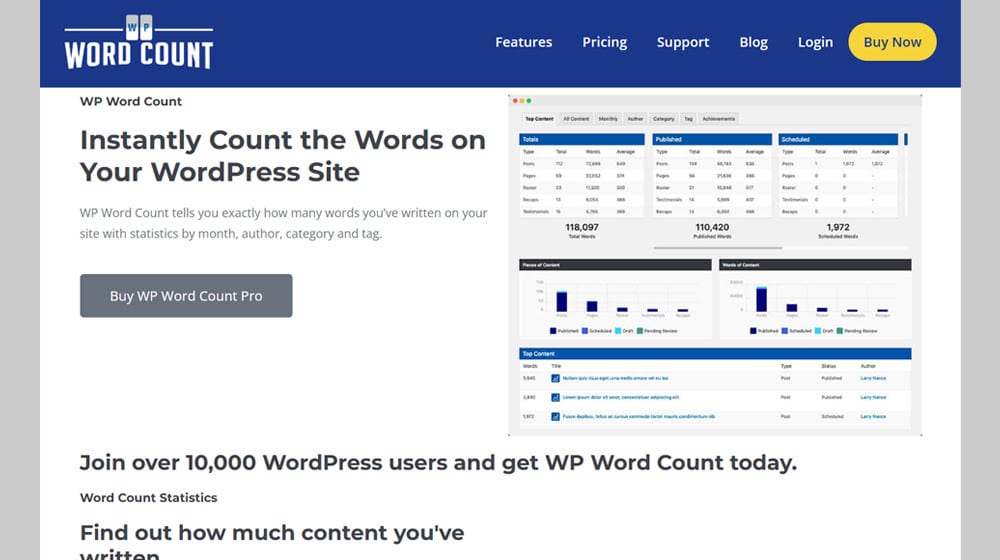This screenshot has height=560, width=1000.
Task: Click the horizontal scrollbar under Published Words
Action: point(712,247)
